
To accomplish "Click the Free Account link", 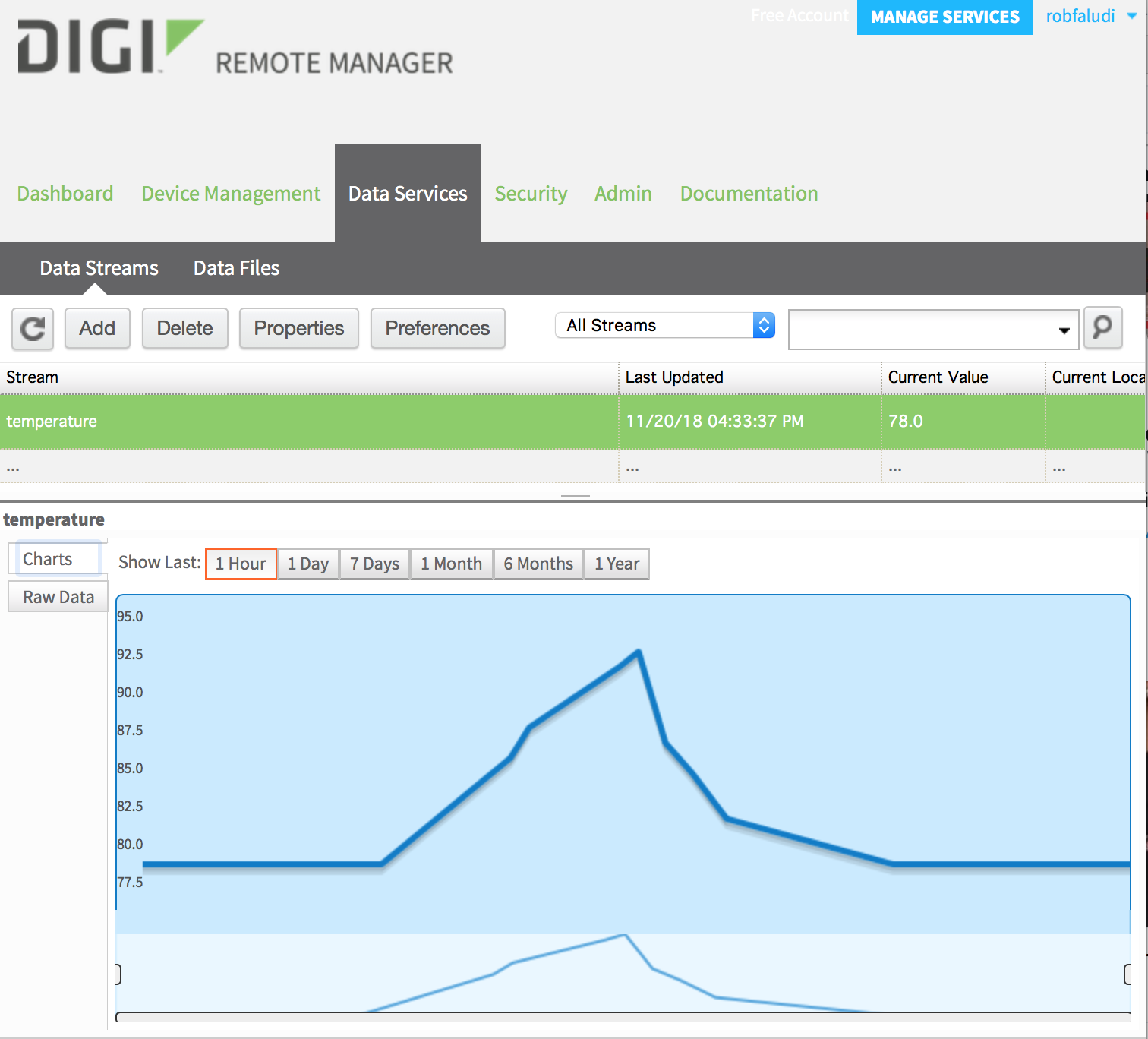I will click(x=799, y=15).
